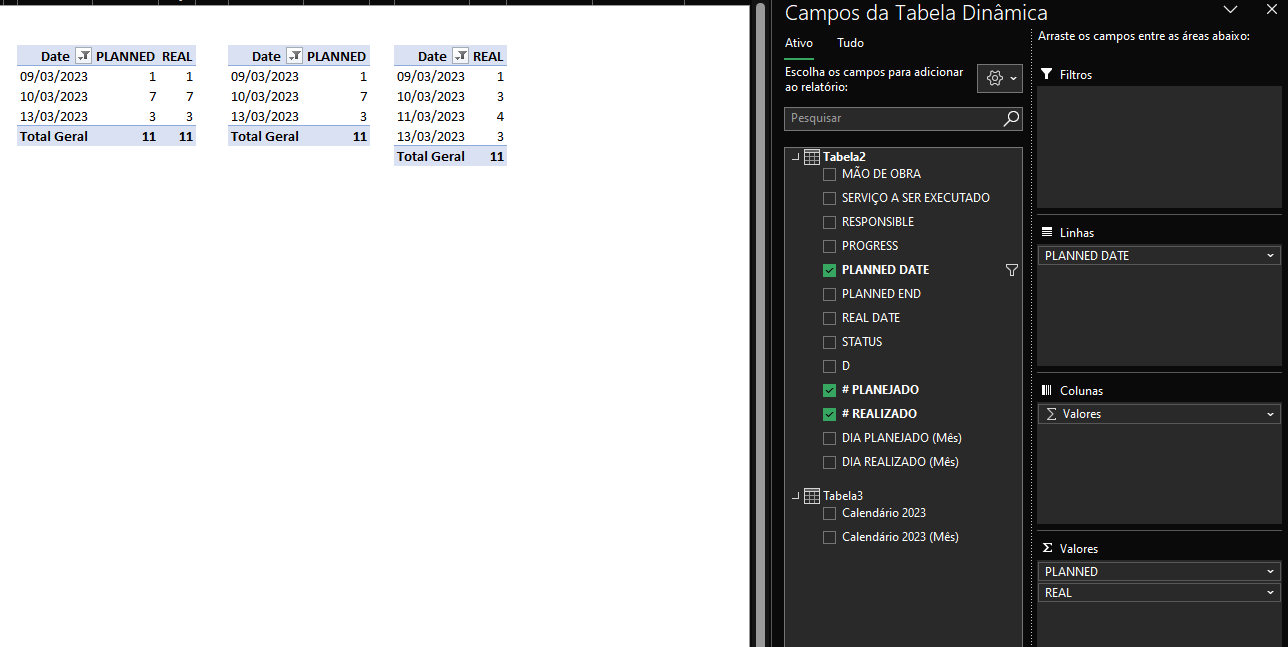The height and width of the screenshot is (647, 1288).
Task: Switch to the Tudo tab
Action: pyautogui.click(x=850, y=43)
